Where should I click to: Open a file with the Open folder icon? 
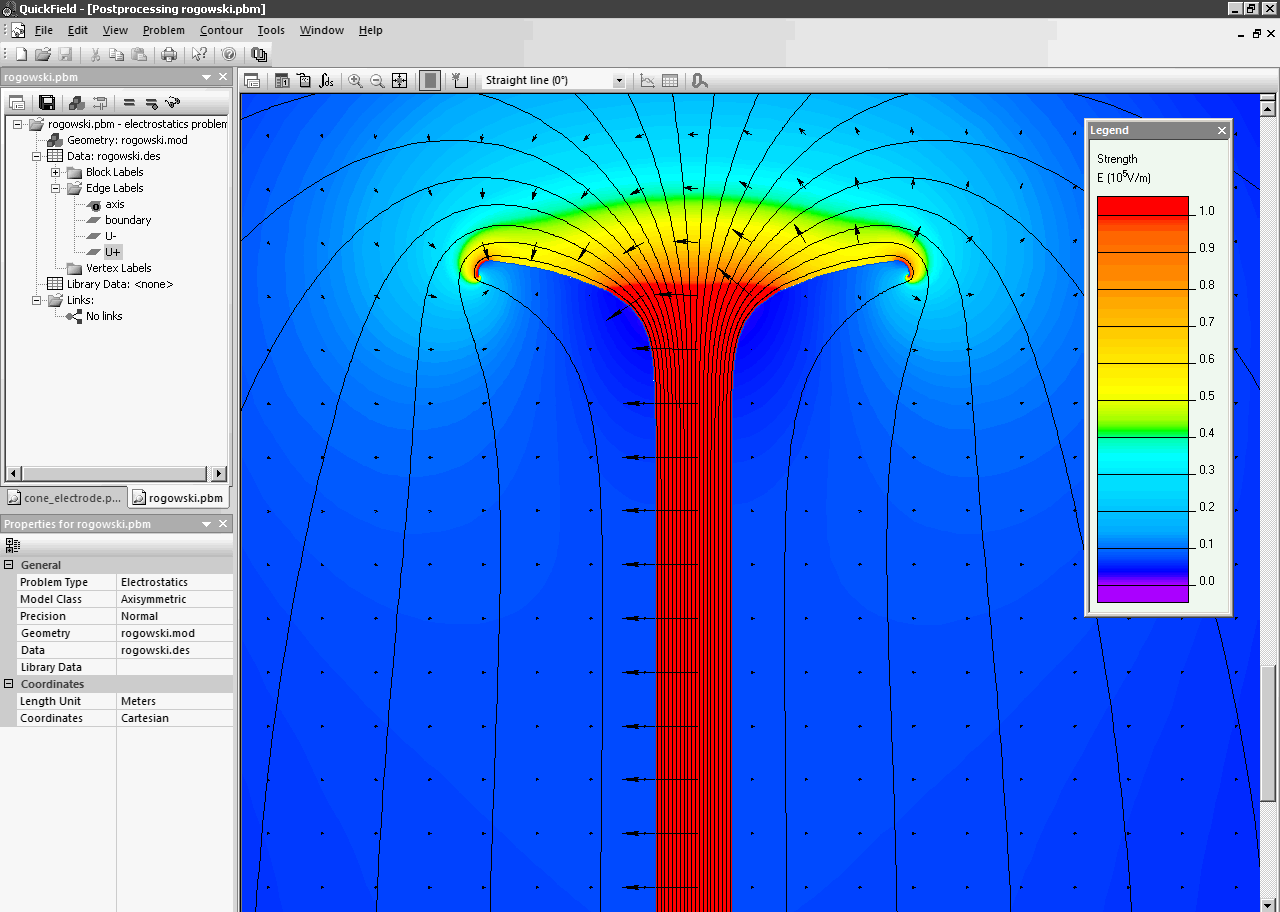point(43,54)
